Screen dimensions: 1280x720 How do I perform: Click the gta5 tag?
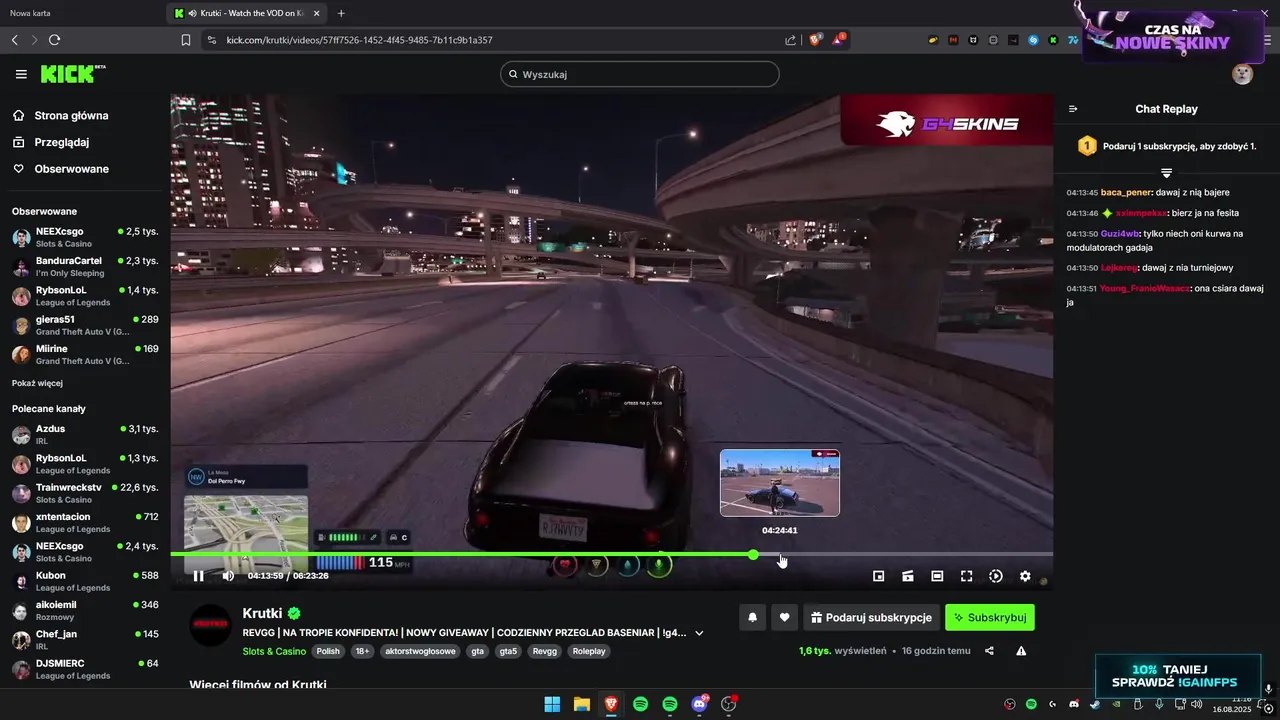tap(510, 651)
